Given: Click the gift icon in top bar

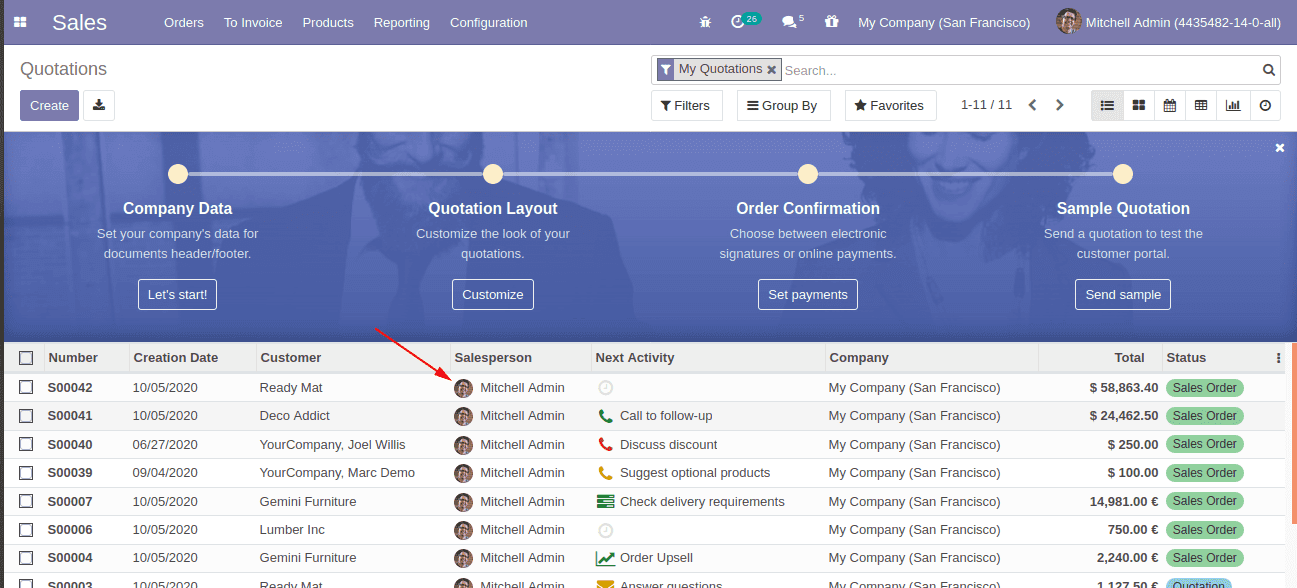Looking at the screenshot, I should click(x=831, y=22).
